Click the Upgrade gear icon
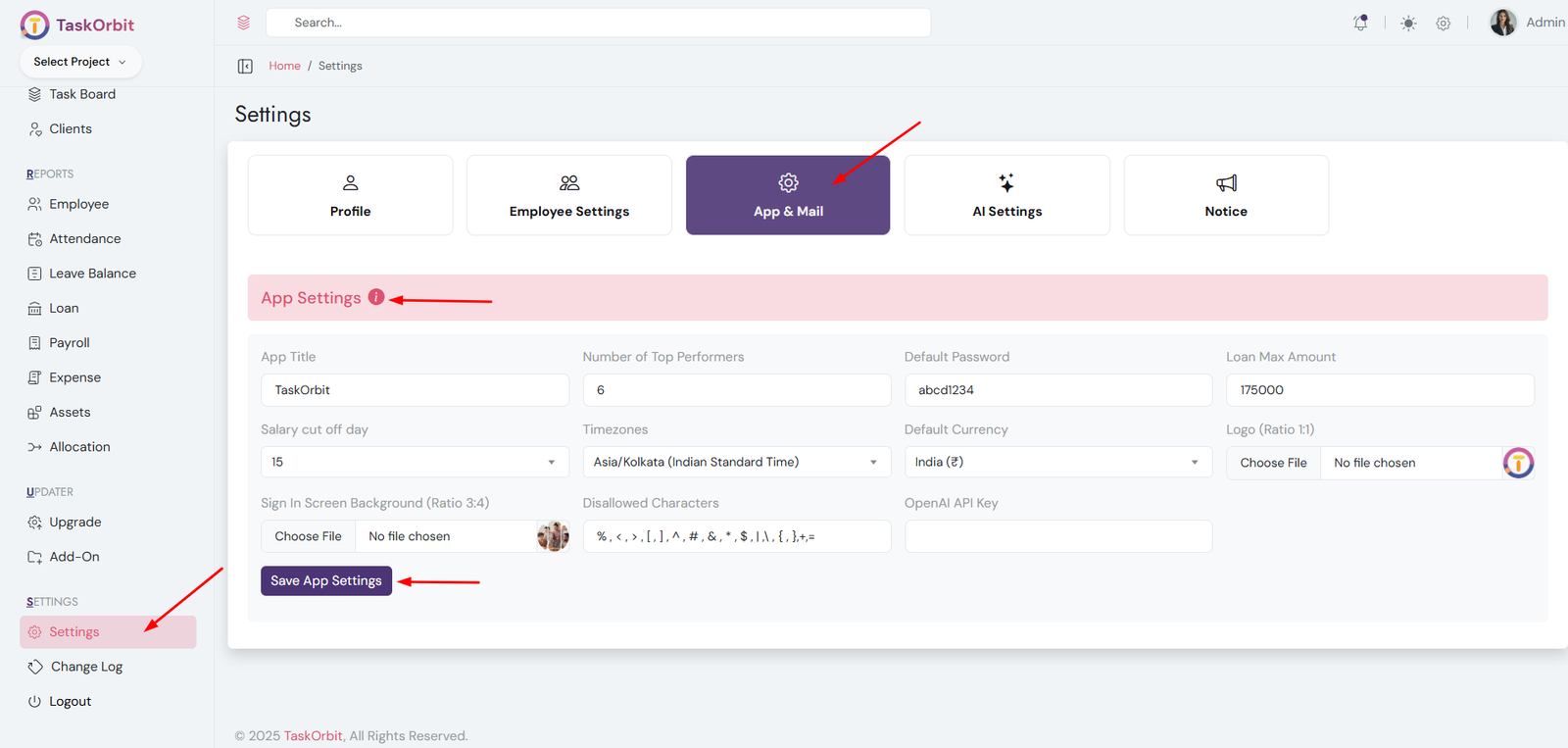1568x748 pixels. pyautogui.click(x=35, y=523)
